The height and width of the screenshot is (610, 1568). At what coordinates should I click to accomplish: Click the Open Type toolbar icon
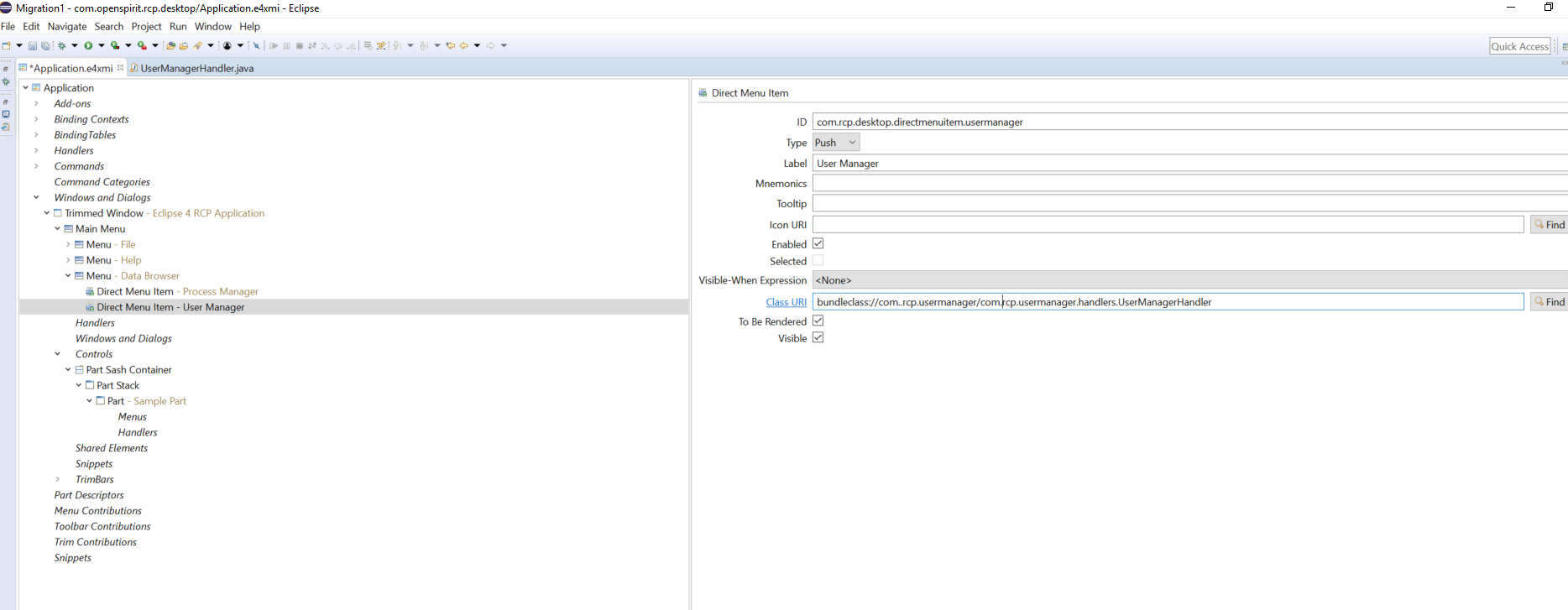click(170, 45)
